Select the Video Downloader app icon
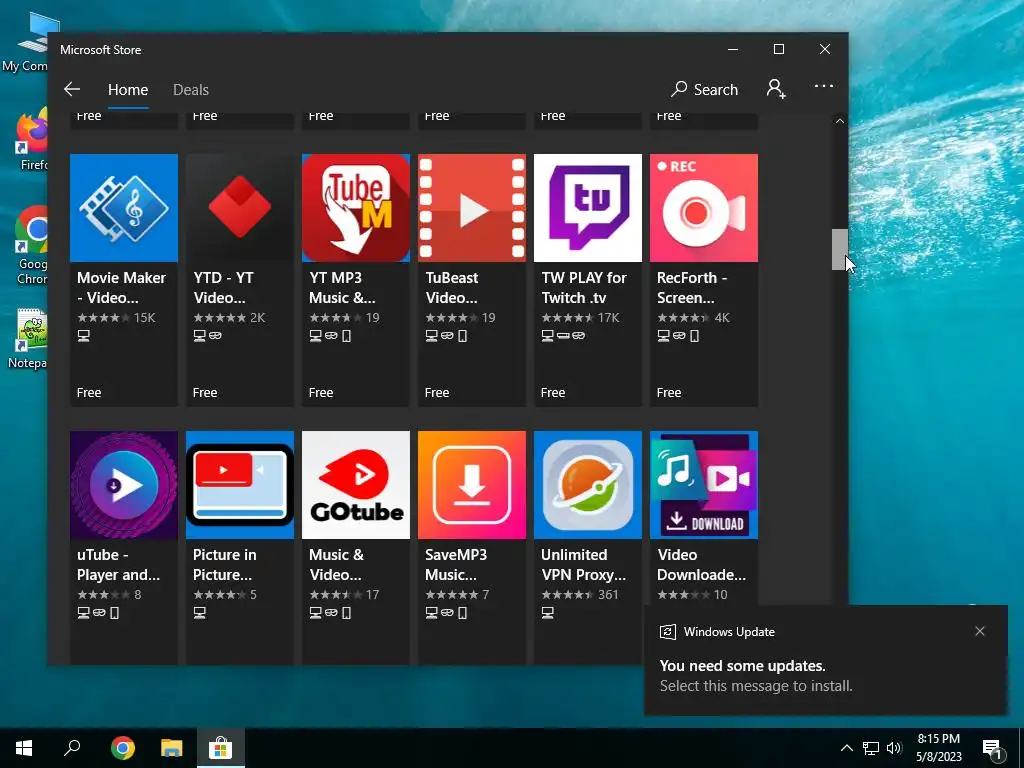This screenshot has width=1024, height=768. point(704,485)
